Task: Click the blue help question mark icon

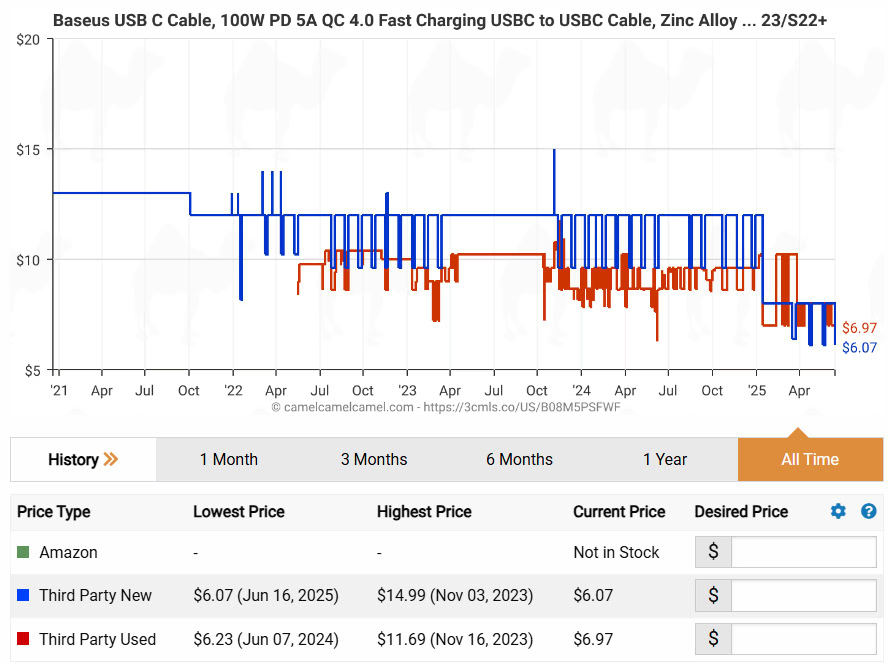Action: [x=868, y=511]
